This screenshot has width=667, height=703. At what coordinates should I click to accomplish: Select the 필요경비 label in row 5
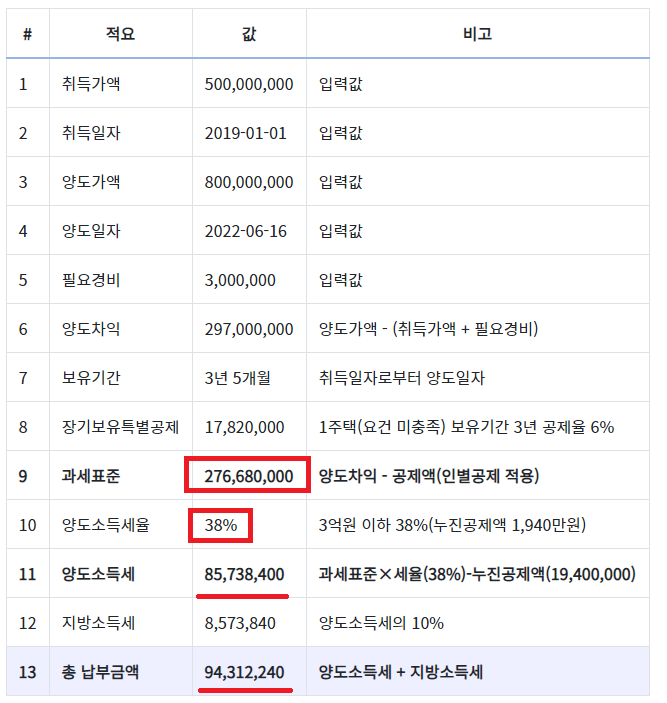point(91,280)
